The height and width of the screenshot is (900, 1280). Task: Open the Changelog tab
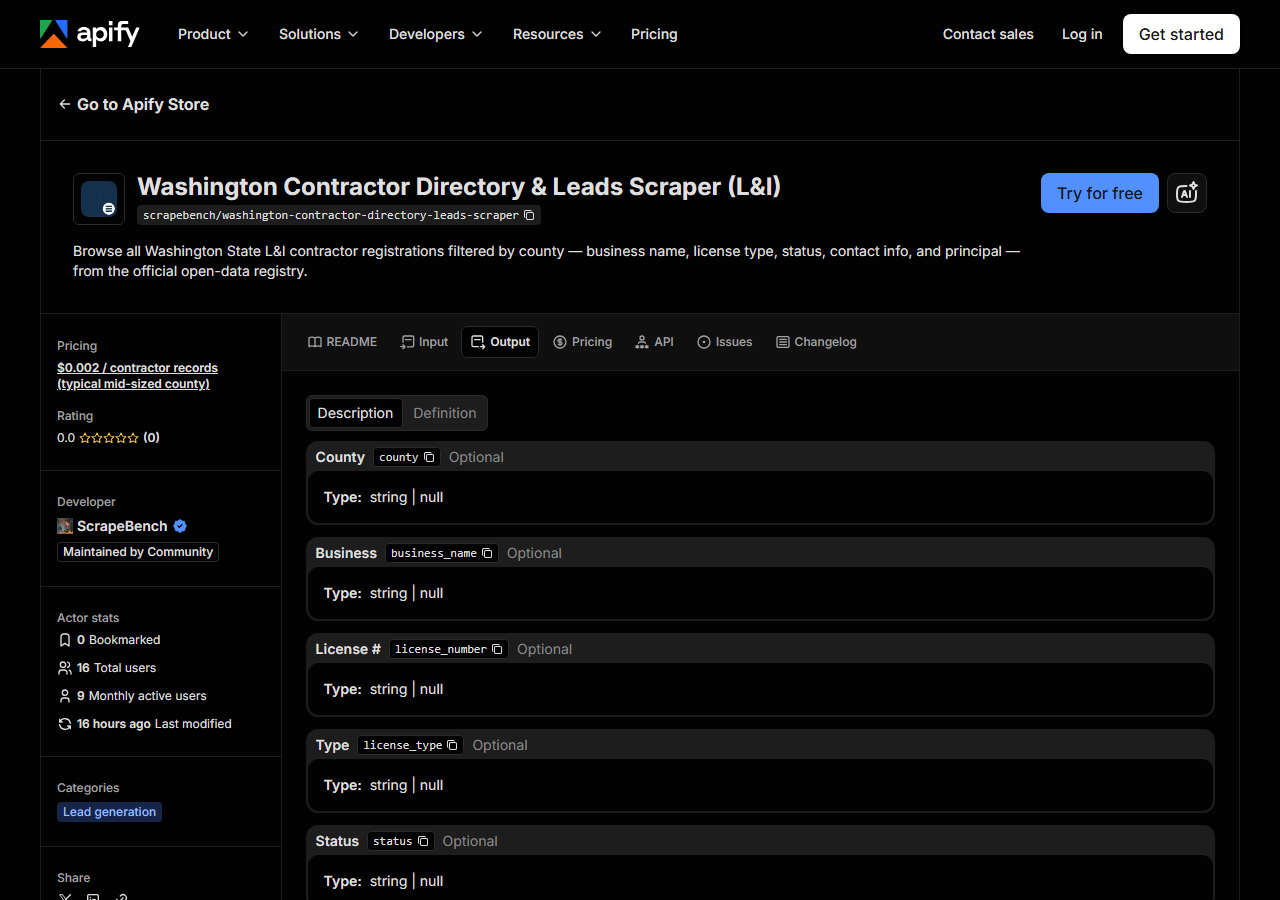point(816,342)
